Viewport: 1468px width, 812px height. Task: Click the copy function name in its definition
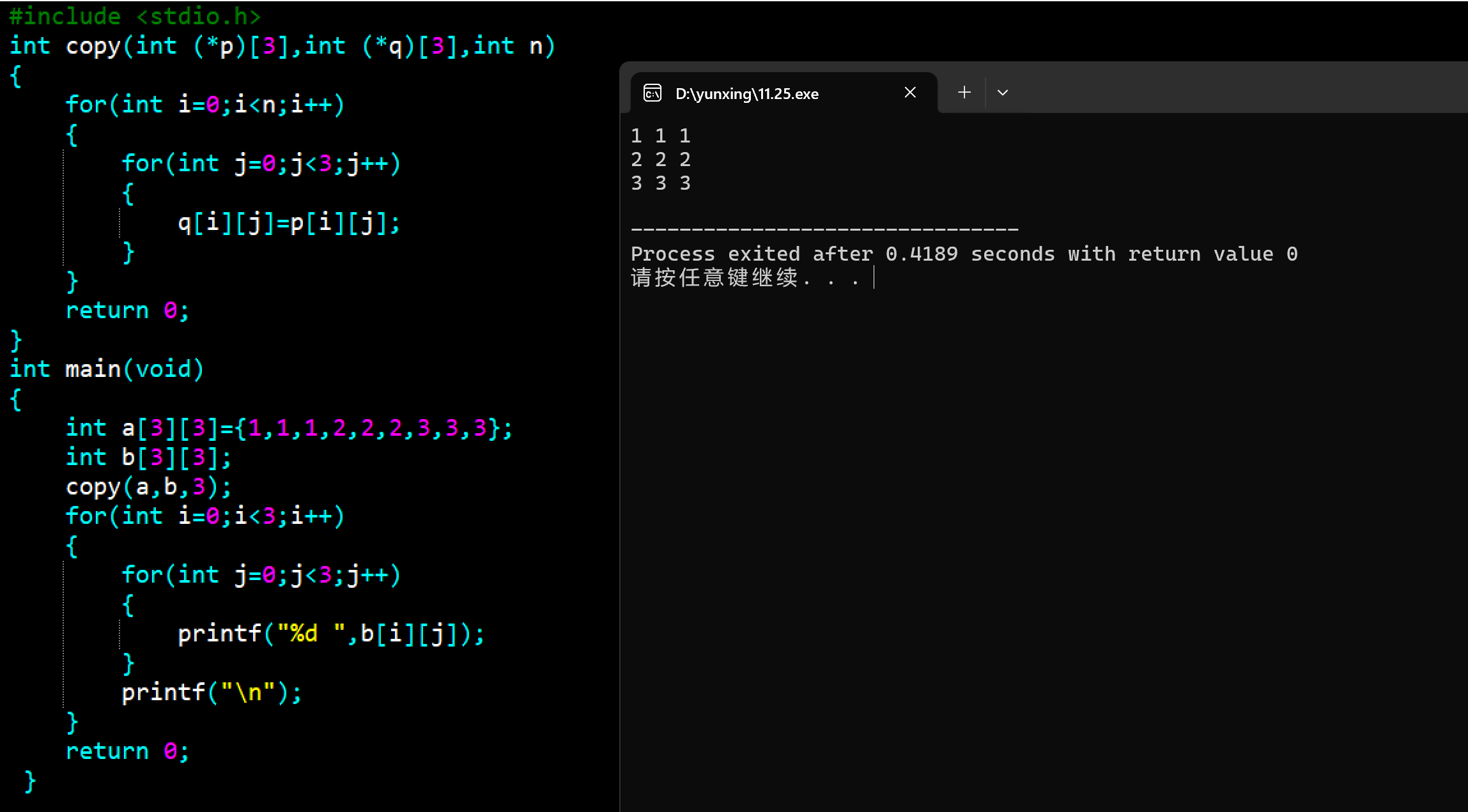click(x=93, y=46)
